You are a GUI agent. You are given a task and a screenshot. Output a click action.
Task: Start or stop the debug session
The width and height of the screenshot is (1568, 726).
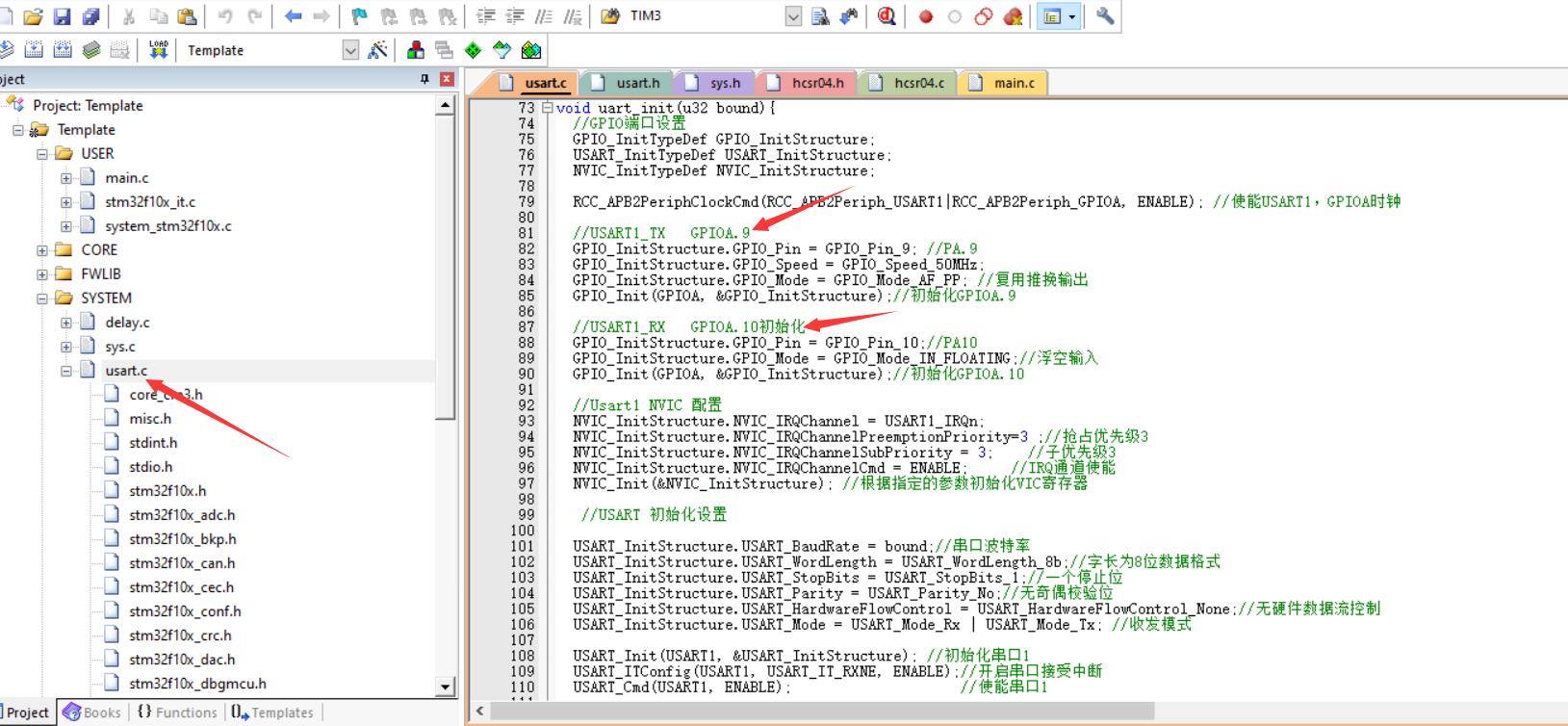[887, 16]
